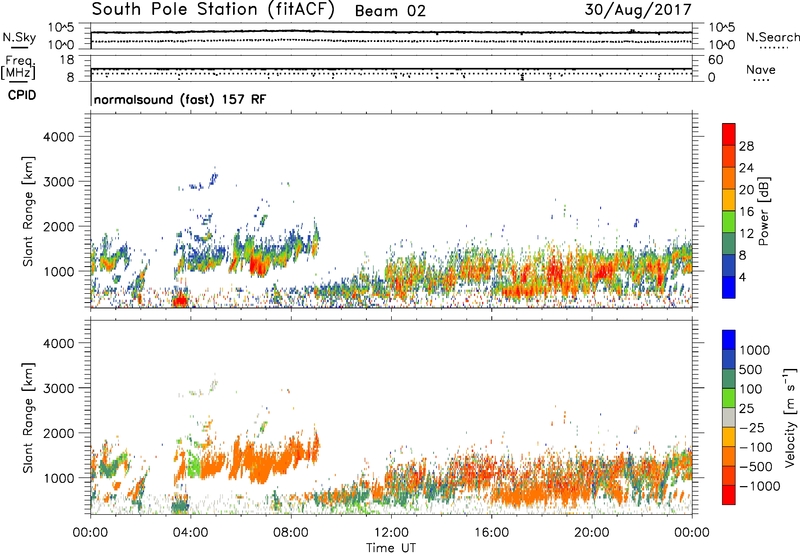This screenshot has height=554, width=800.
Task: Select the 'CPID' row label
Action: [x=22, y=95]
